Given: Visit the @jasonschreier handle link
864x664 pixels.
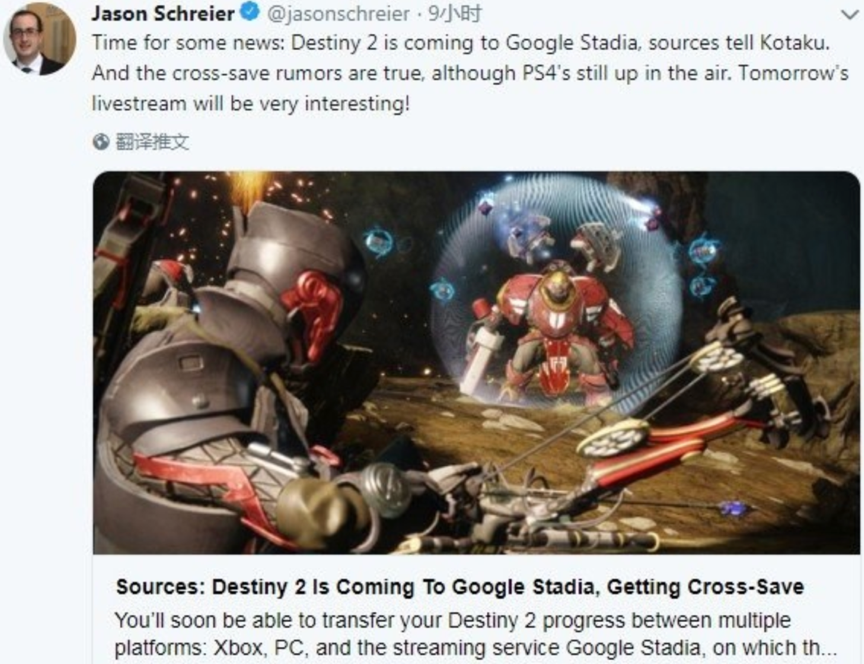Looking at the screenshot, I should [338, 13].
